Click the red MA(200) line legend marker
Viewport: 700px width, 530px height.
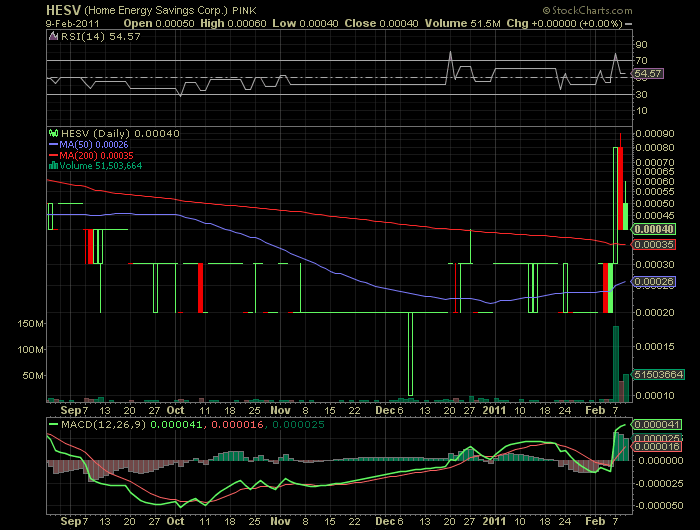pyautogui.click(x=54, y=155)
